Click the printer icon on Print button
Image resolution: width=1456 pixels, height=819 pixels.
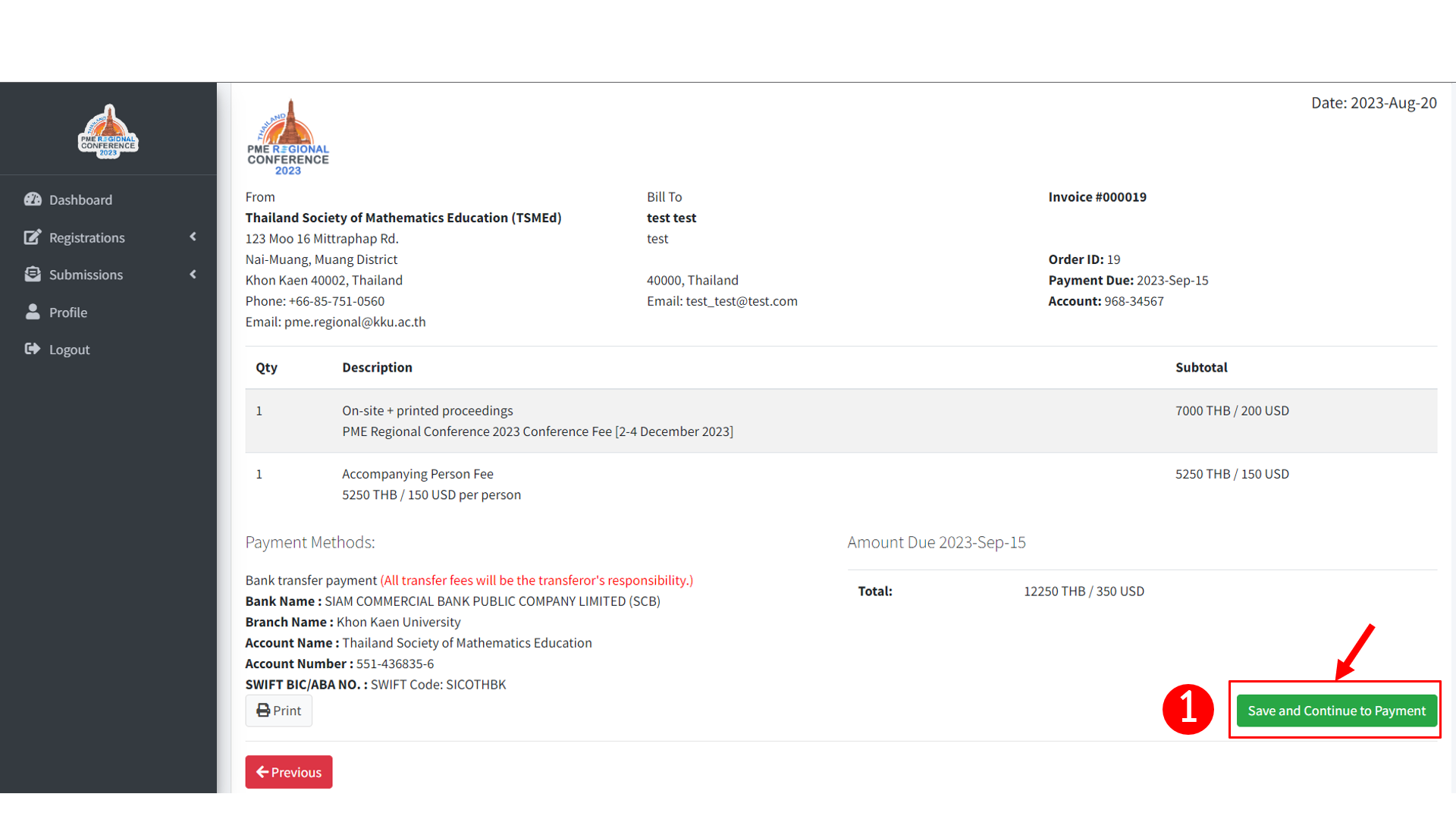(x=263, y=711)
